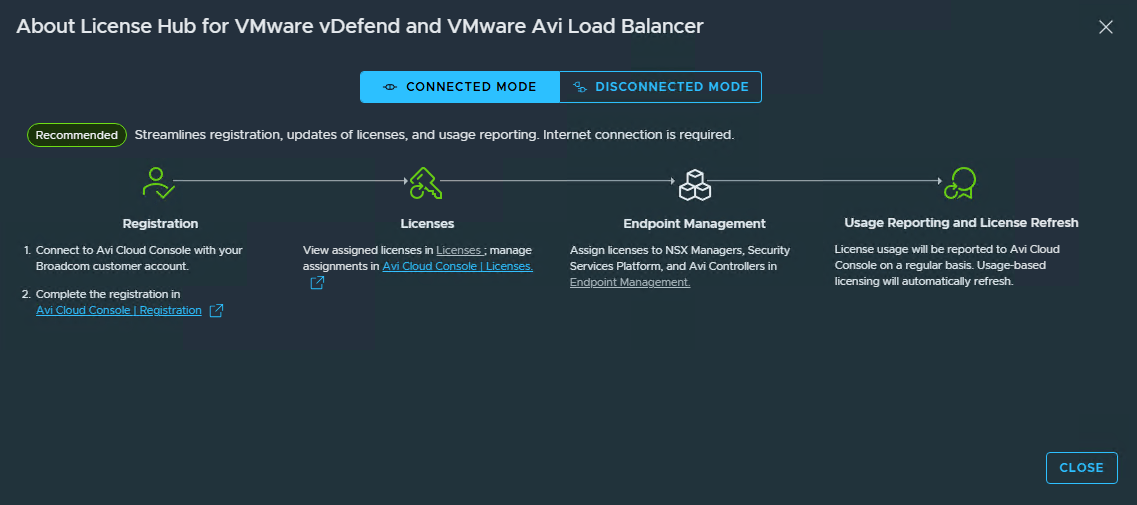Open the Endpoint Management link

tap(630, 282)
